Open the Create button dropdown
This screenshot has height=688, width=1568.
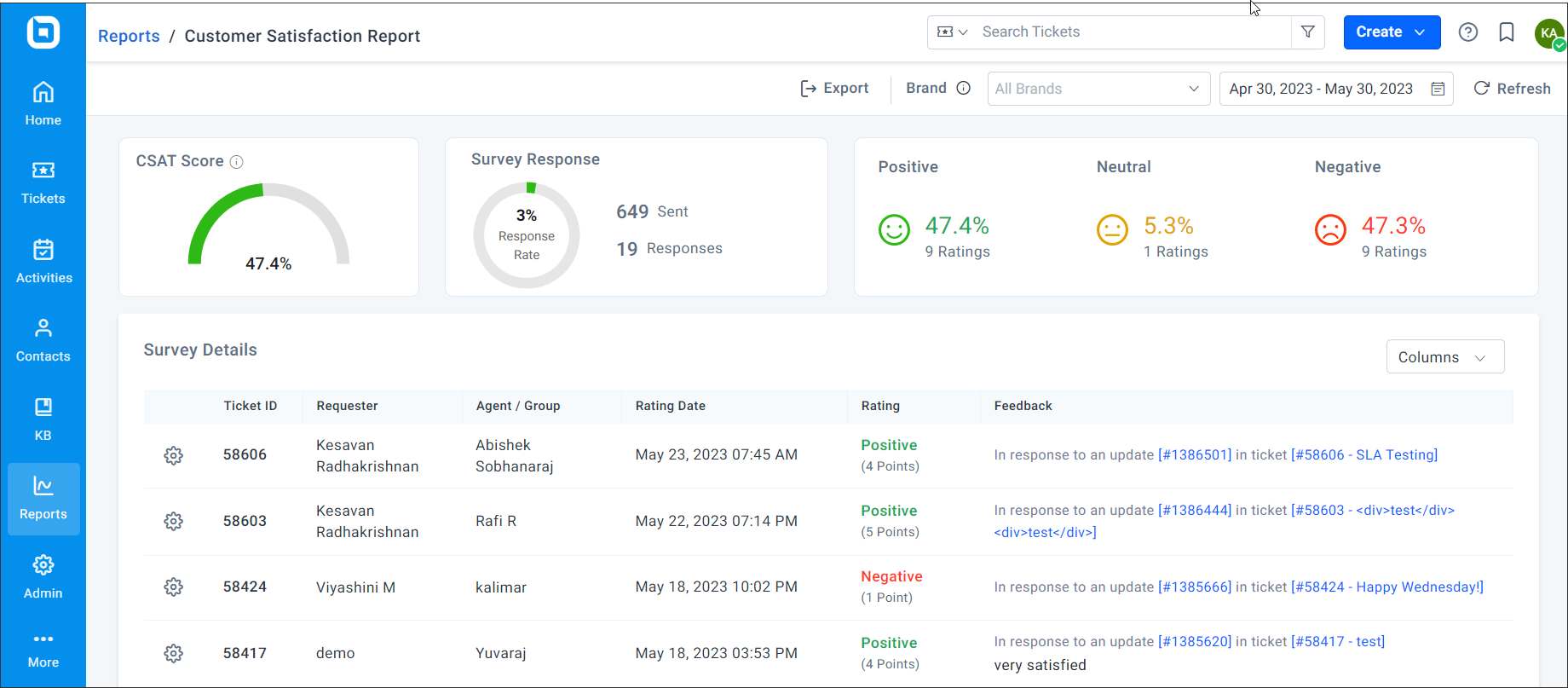pyautogui.click(x=1392, y=32)
